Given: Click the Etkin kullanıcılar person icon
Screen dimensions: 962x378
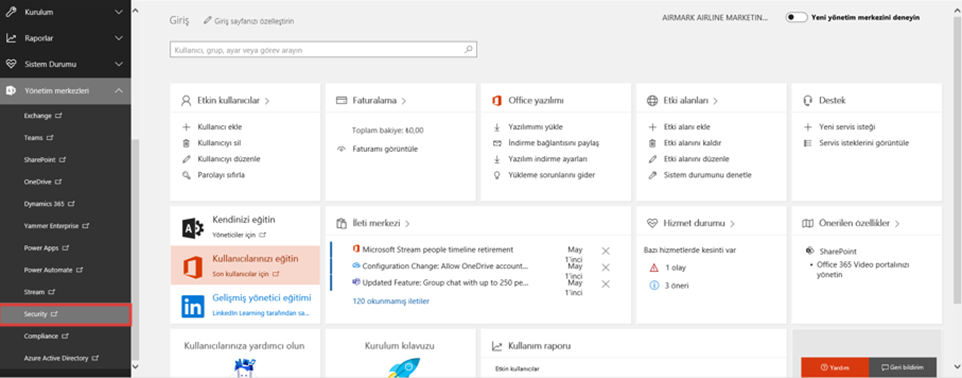Looking at the screenshot, I should (x=186, y=101).
